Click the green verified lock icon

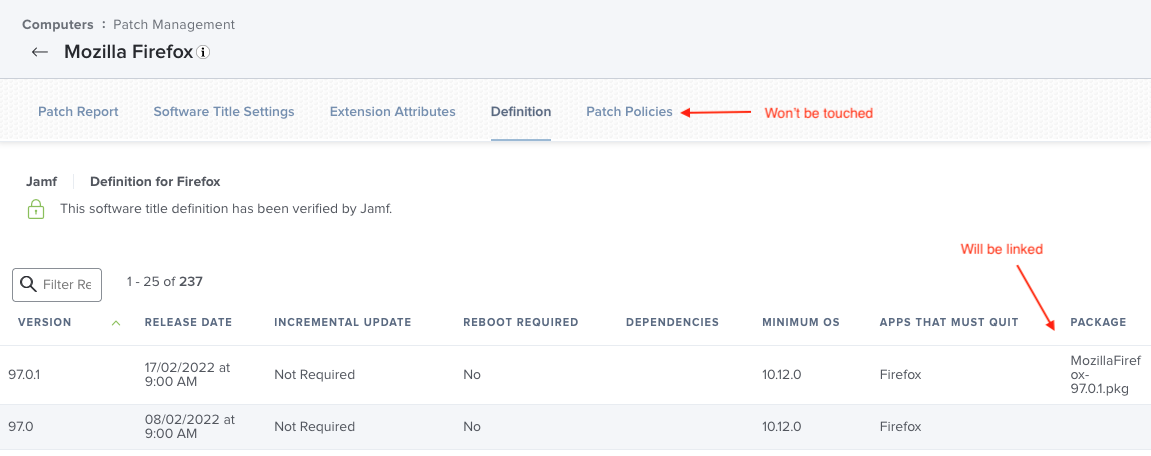(x=35, y=209)
